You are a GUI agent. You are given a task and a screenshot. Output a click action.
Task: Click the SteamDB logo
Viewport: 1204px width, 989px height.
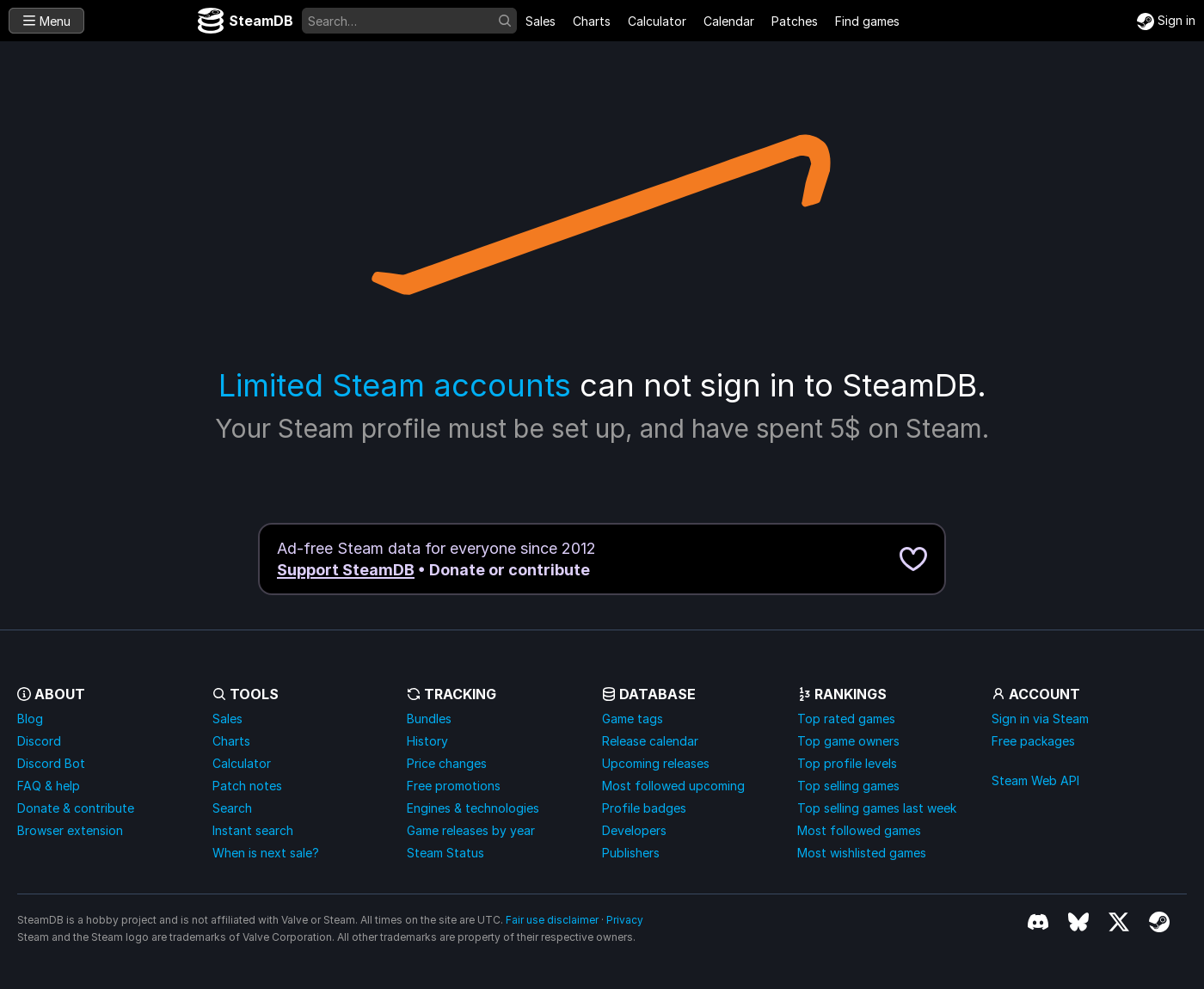pos(245,21)
